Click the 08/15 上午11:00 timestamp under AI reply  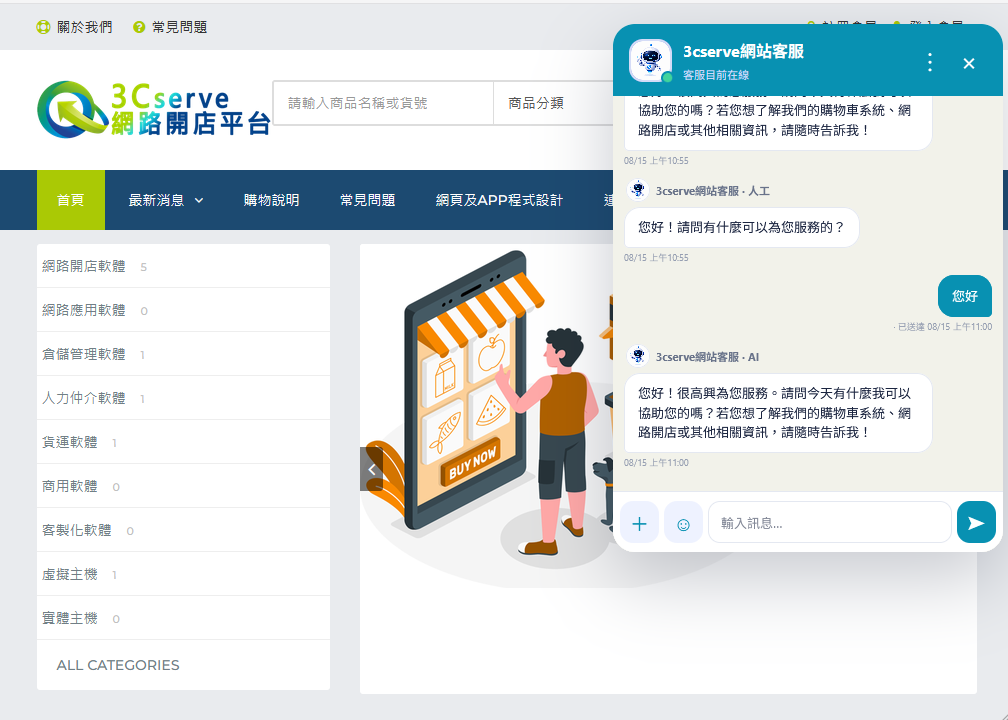tap(656, 463)
